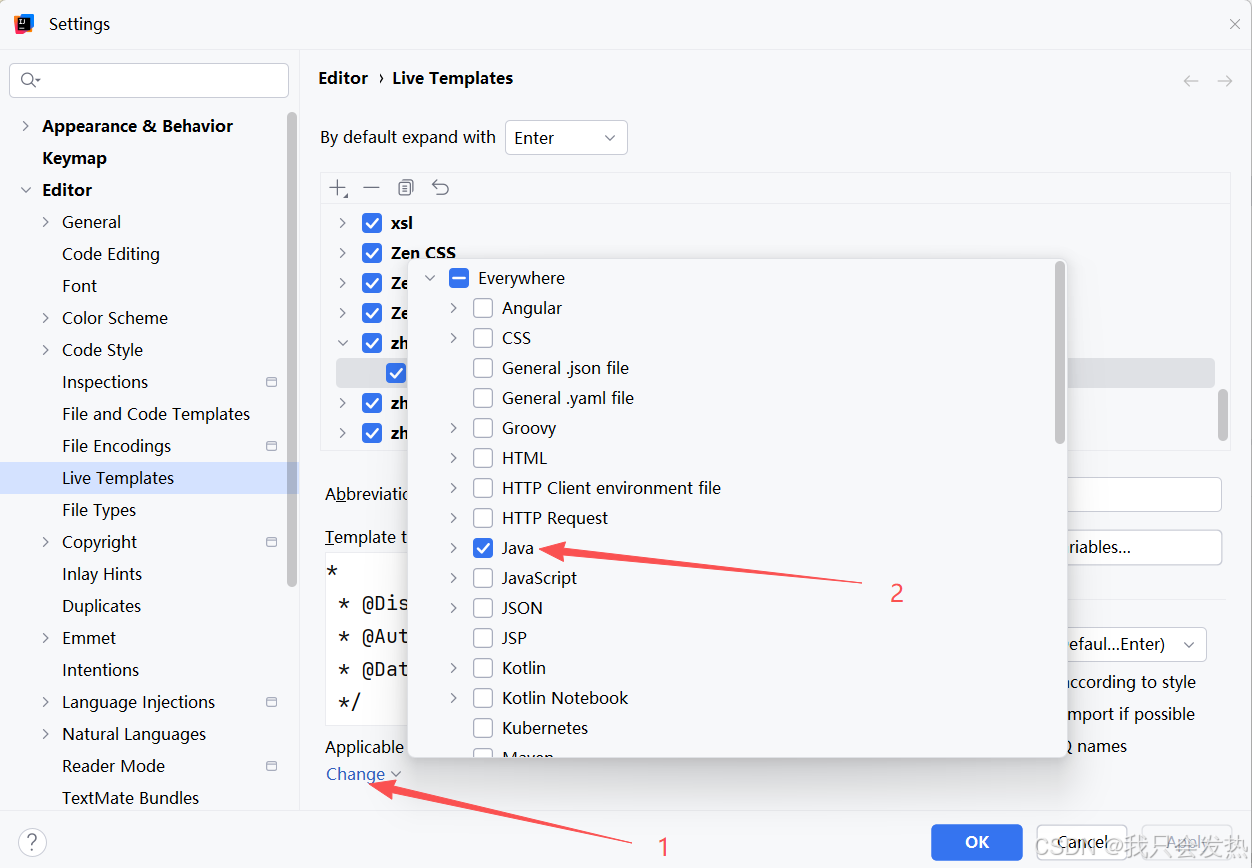
Task: Enable the Angular context checkbox
Action: (x=483, y=308)
